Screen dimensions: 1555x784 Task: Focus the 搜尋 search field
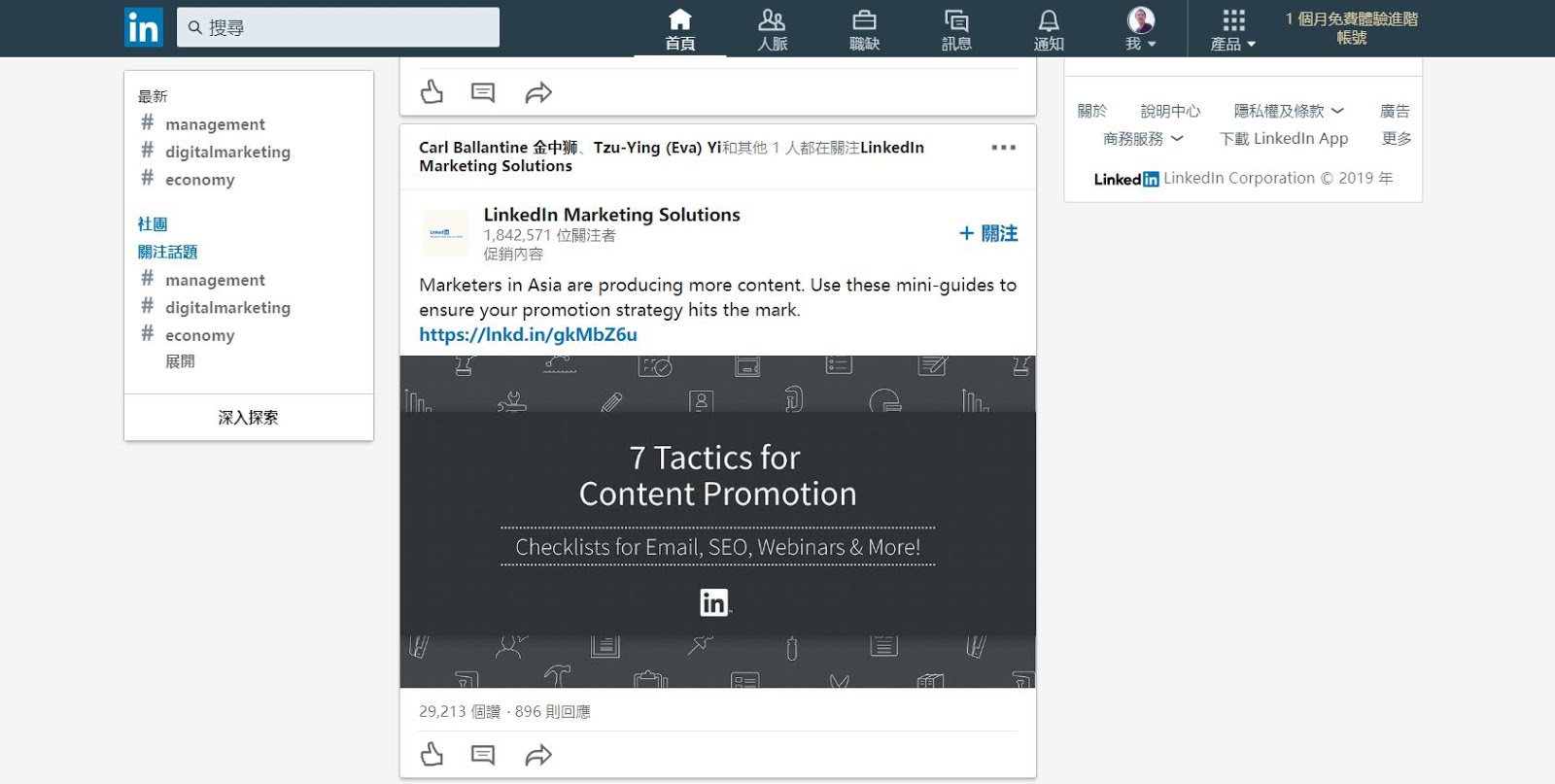[338, 27]
